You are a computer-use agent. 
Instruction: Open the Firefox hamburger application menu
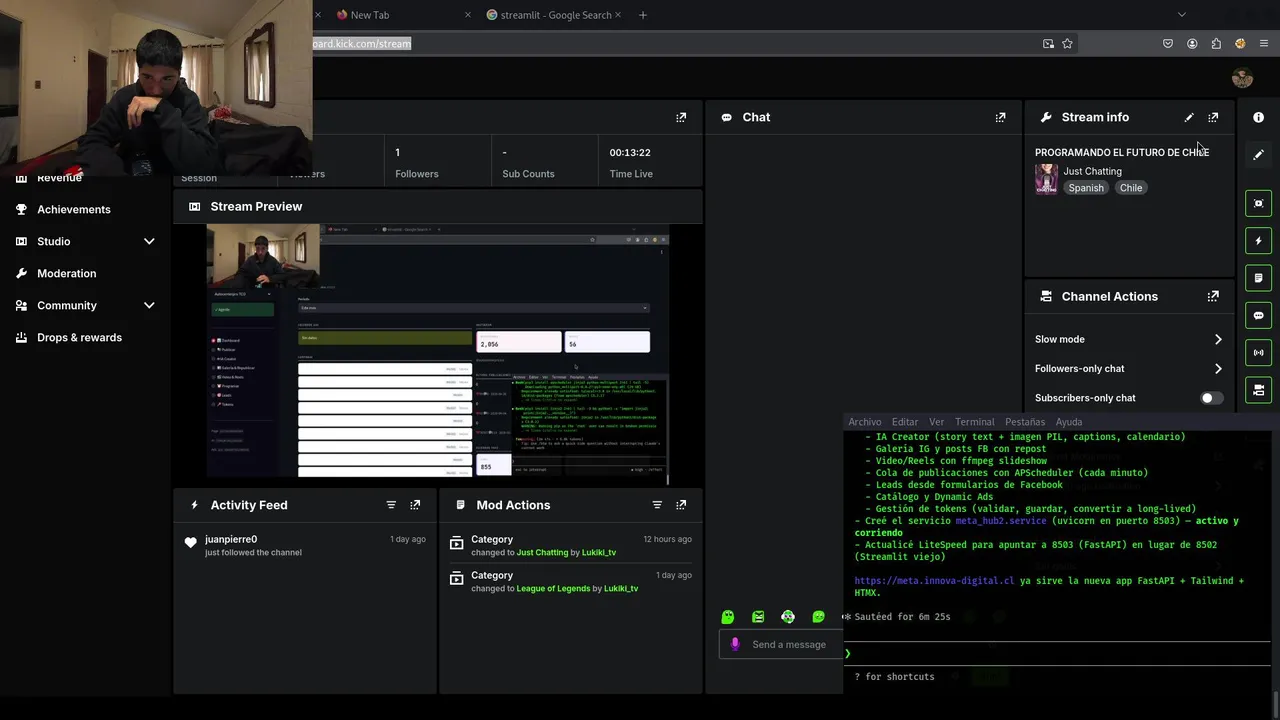click(x=1264, y=43)
